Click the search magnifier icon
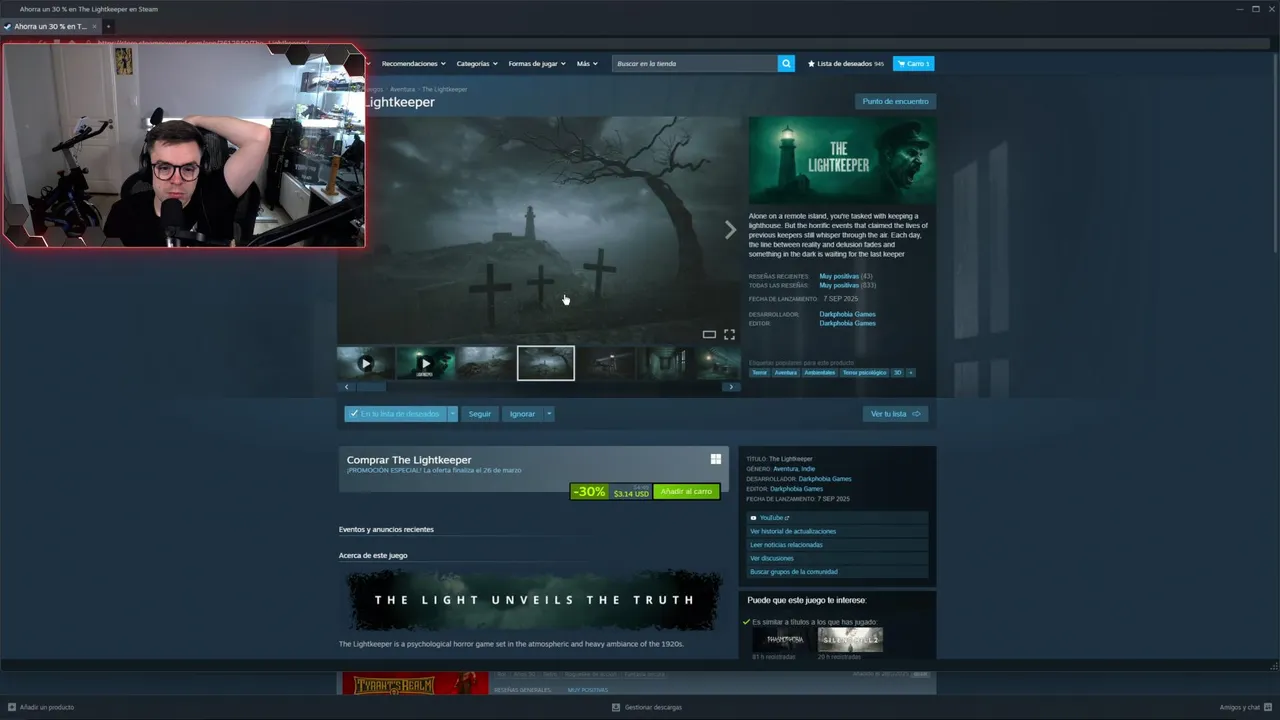 click(786, 63)
